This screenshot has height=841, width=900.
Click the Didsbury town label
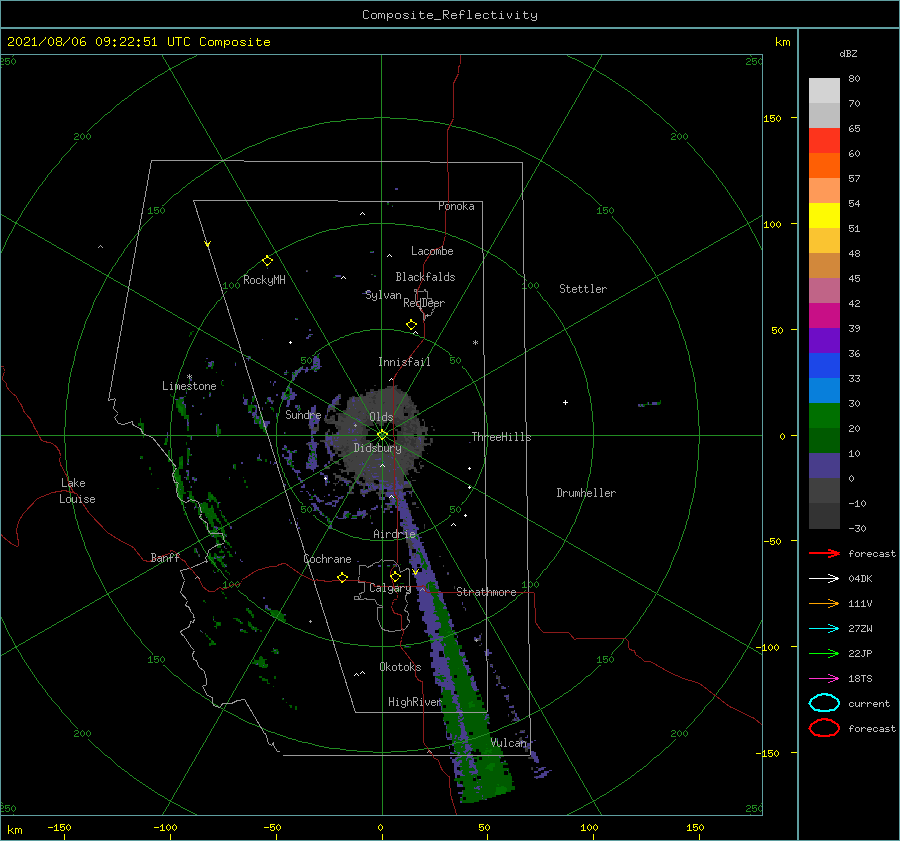click(x=377, y=448)
